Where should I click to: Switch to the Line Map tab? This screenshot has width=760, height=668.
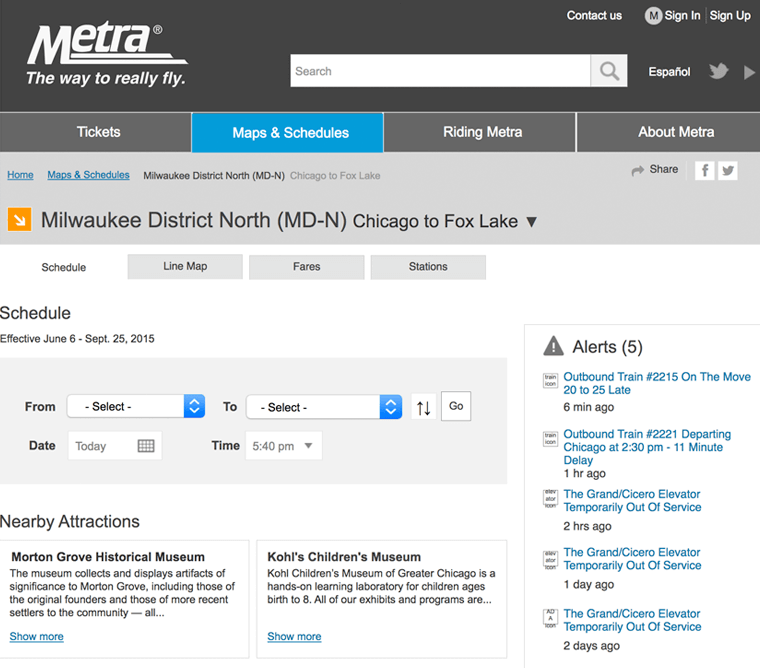click(185, 267)
